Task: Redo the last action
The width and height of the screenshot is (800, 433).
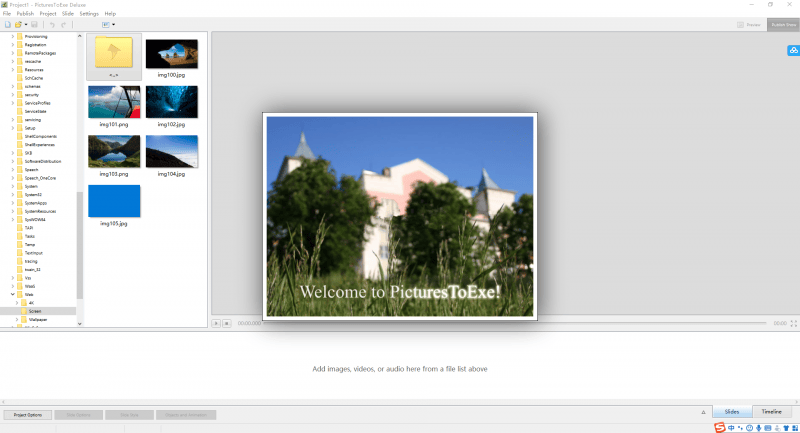Action: 64,24
